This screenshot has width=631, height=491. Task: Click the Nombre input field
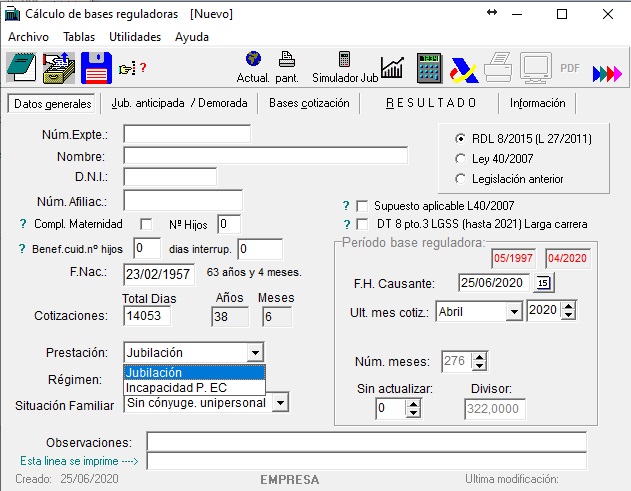[266, 155]
